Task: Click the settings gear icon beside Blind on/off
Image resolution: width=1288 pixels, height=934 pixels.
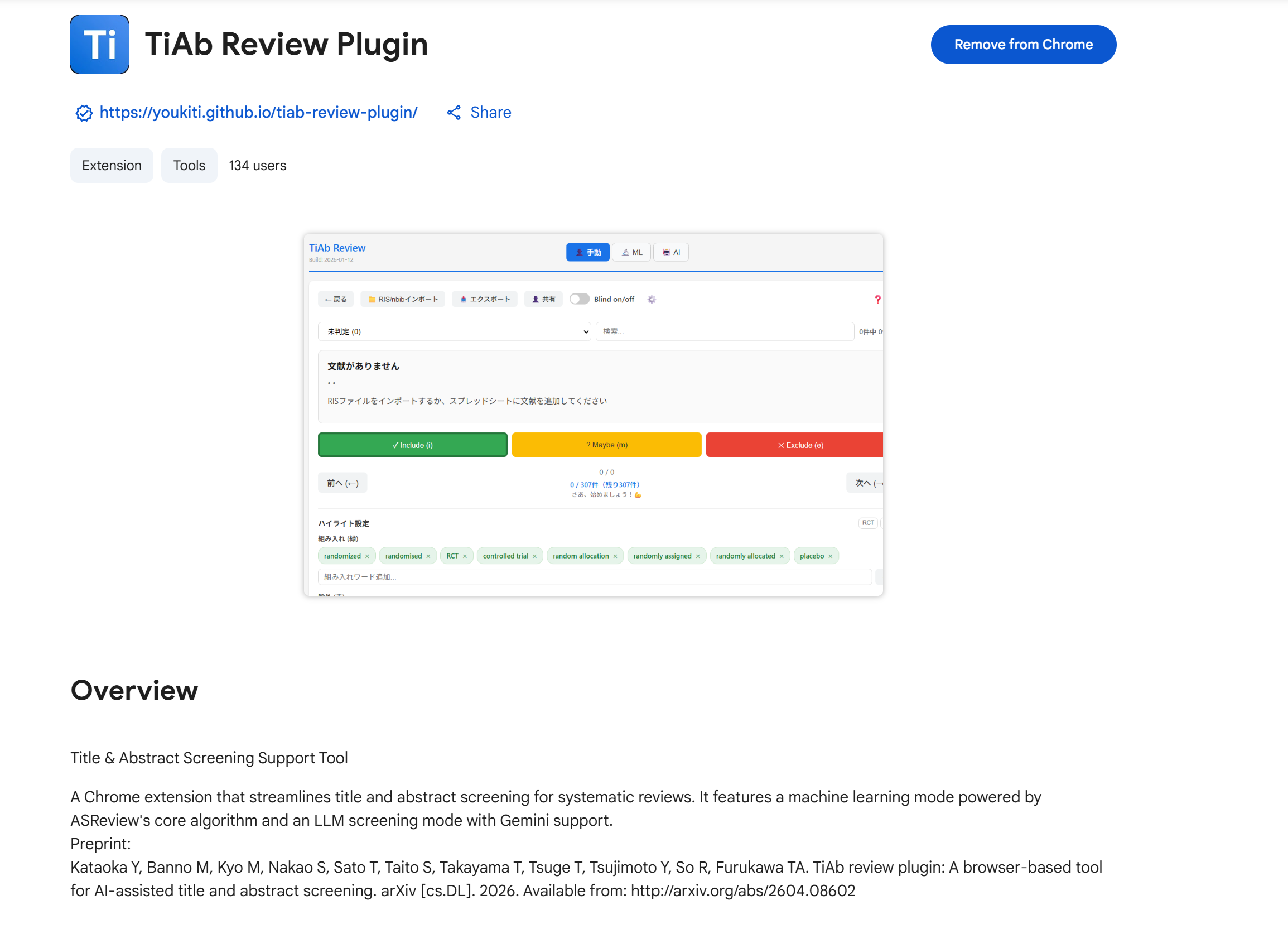Action: [x=652, y=300]
